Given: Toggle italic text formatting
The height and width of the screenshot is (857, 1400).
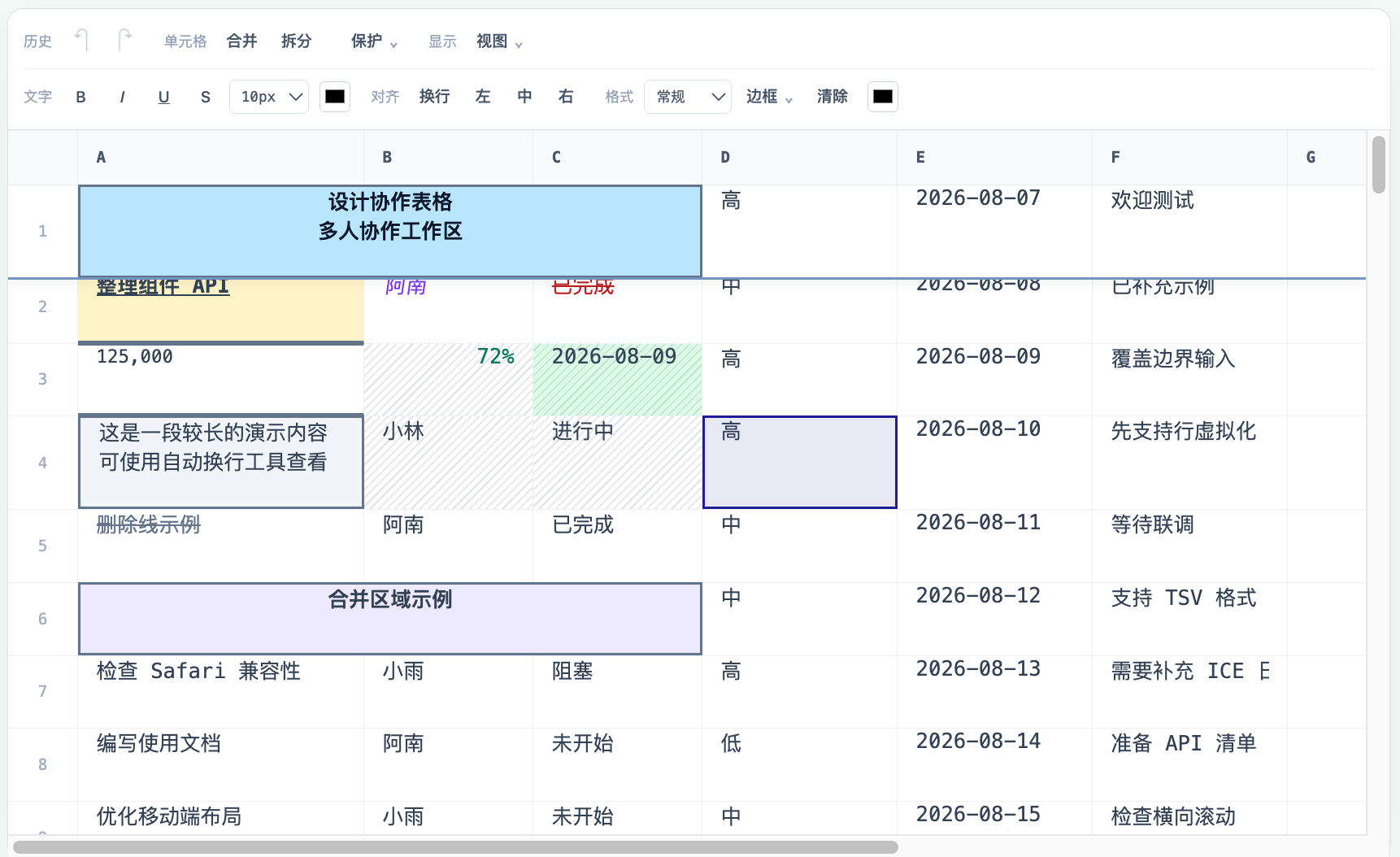Looking at the screenshot, I should tap(122, 97).
